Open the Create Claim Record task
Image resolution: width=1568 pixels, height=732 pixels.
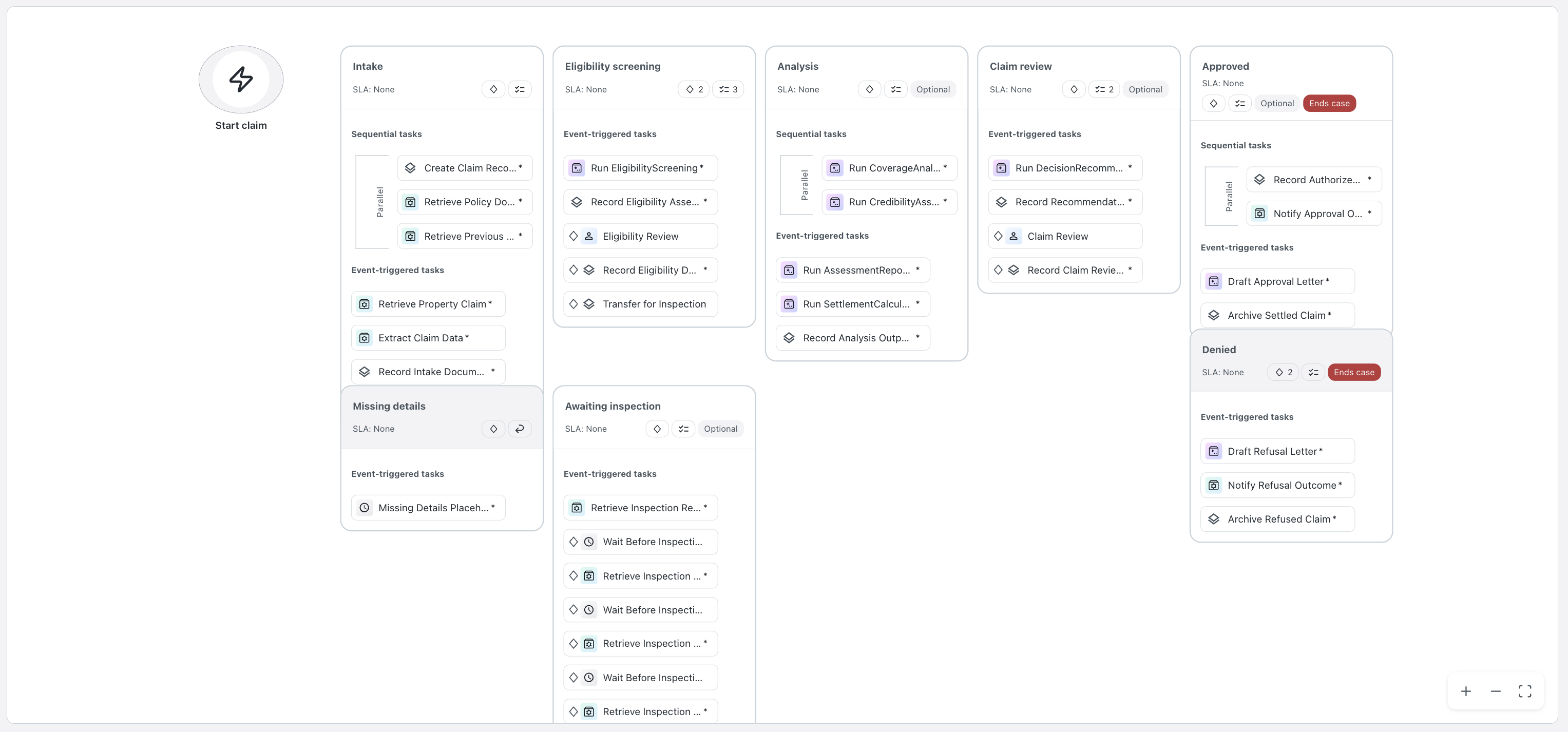pos(465,168)
